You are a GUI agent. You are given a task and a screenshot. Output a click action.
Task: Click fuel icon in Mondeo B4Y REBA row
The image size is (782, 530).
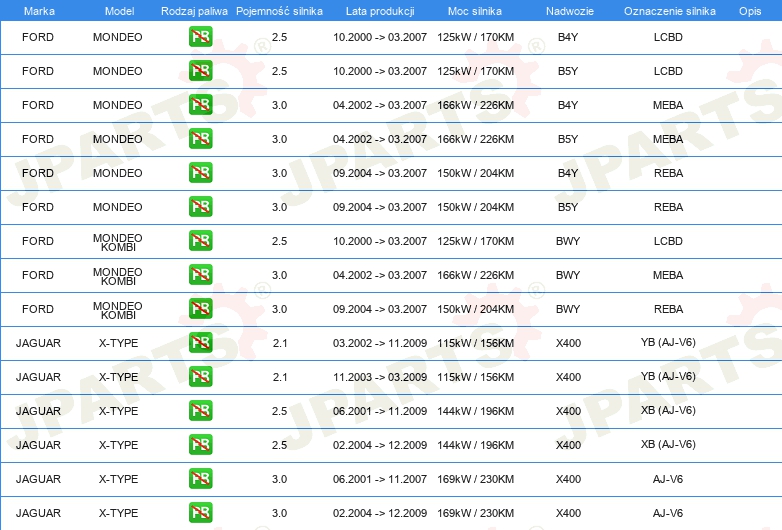(200, 173)
